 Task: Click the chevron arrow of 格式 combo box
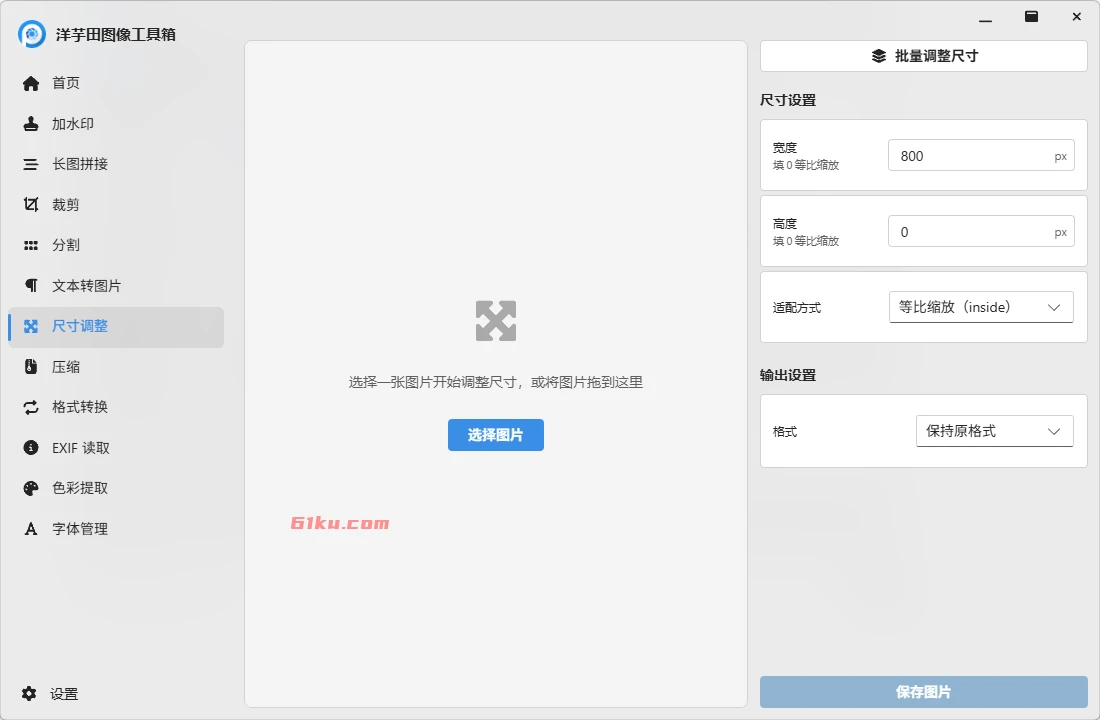click(1054, 431)
